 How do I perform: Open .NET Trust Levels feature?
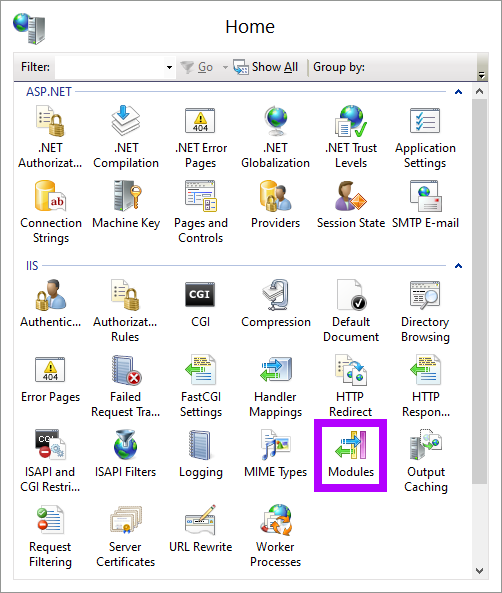pos(351,137)
